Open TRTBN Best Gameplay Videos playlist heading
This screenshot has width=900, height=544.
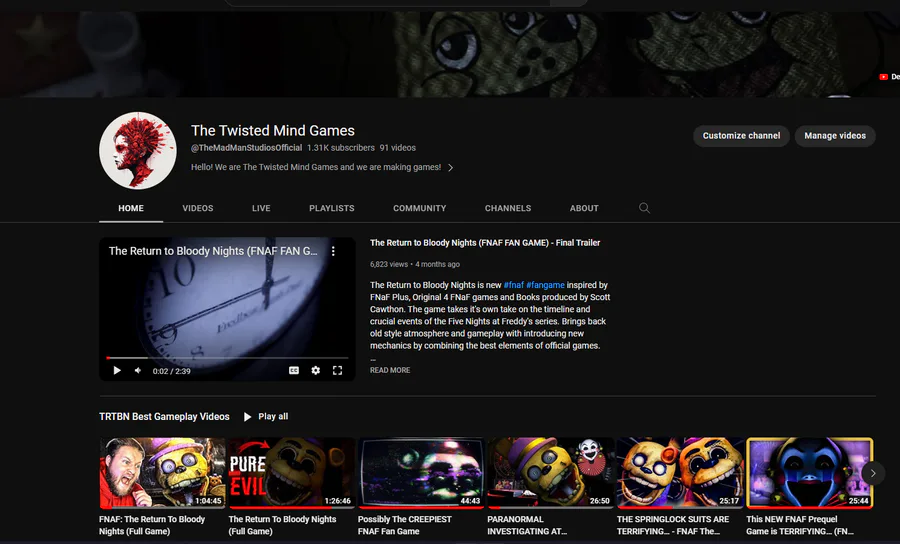[164, 417]
